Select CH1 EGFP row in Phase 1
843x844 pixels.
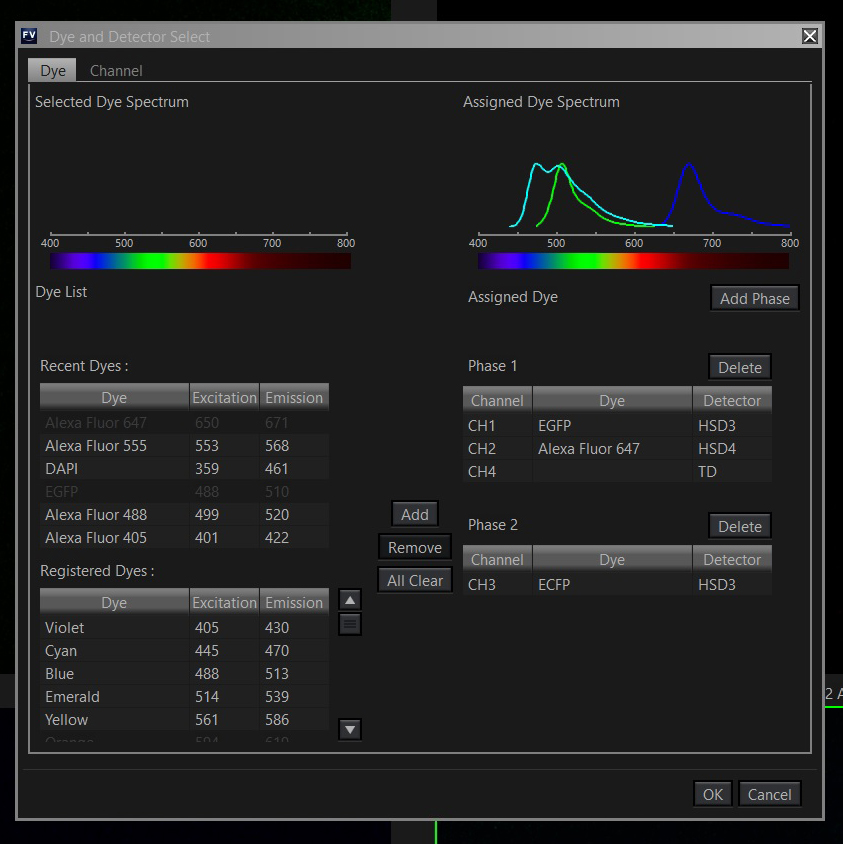[617, 426]
